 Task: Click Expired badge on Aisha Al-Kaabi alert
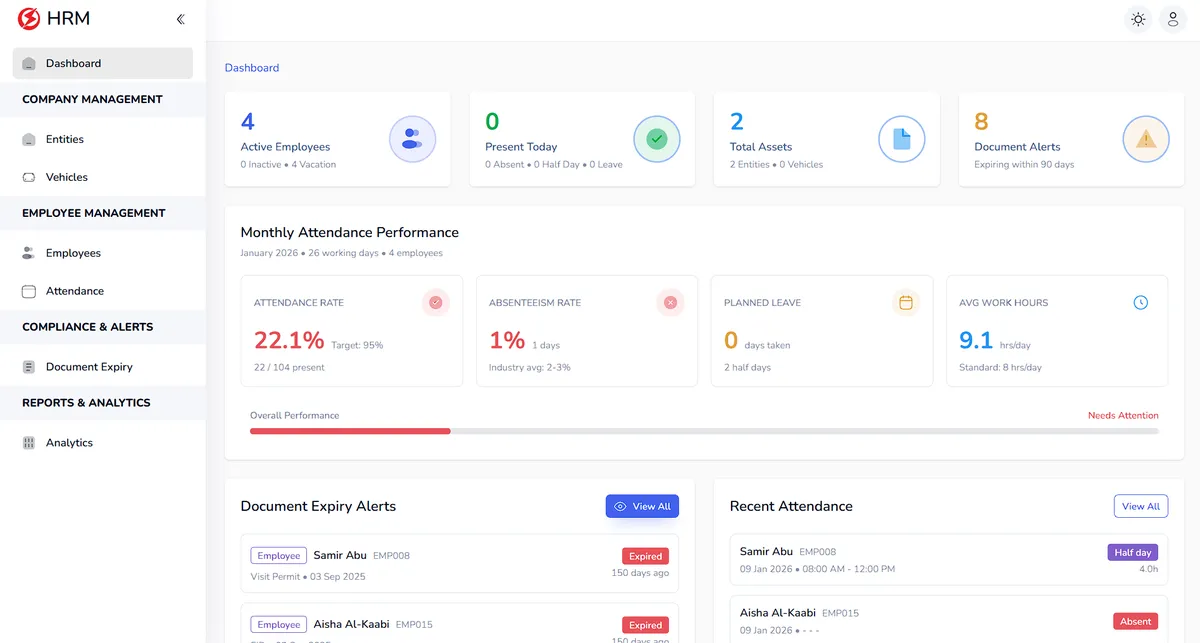click(x=645, y=625)
